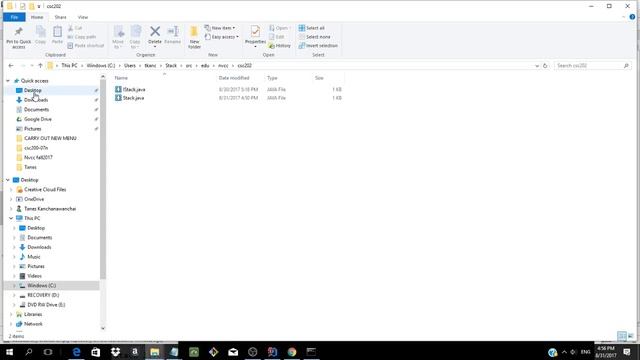This screenshot has height=360, width=640.
Task: Select DVD RW Drive (E:)
Action: (46, 305)
